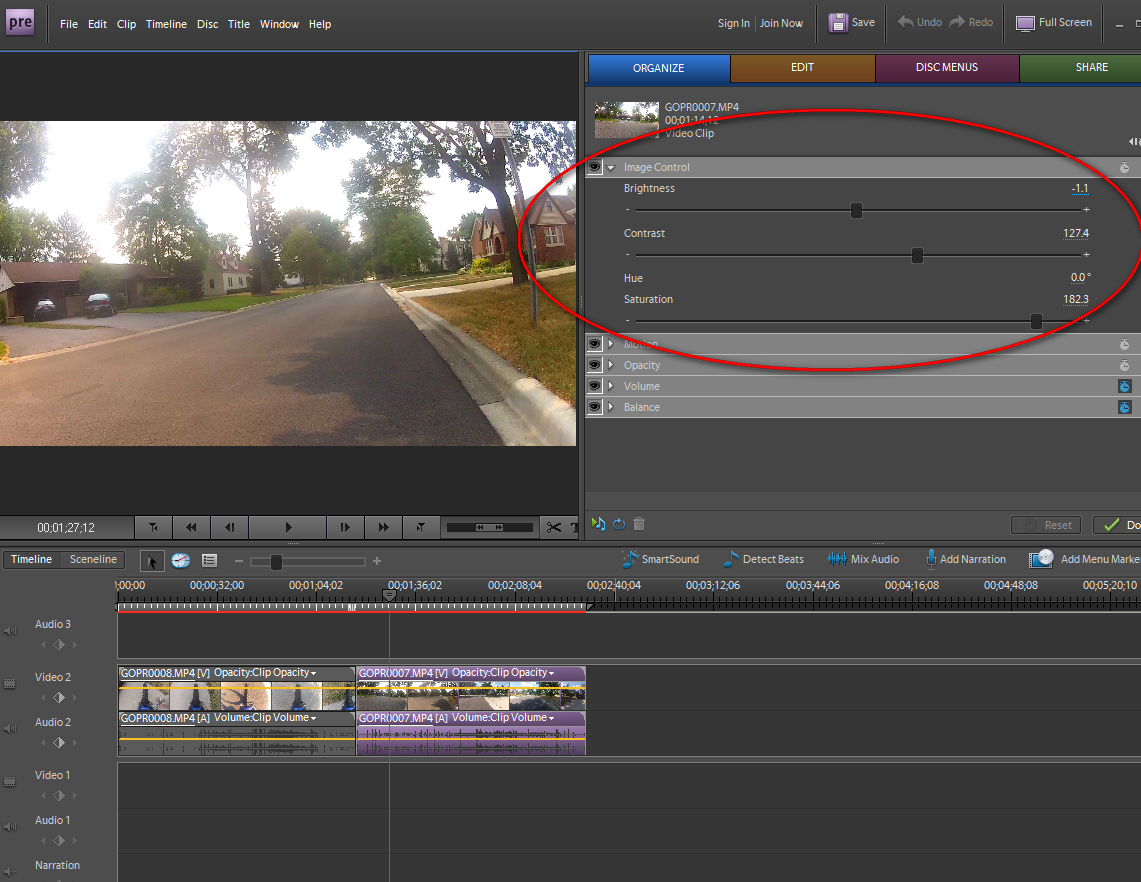
Task: Click the Saturation slider handle
Action: (x=1036, y=321)
